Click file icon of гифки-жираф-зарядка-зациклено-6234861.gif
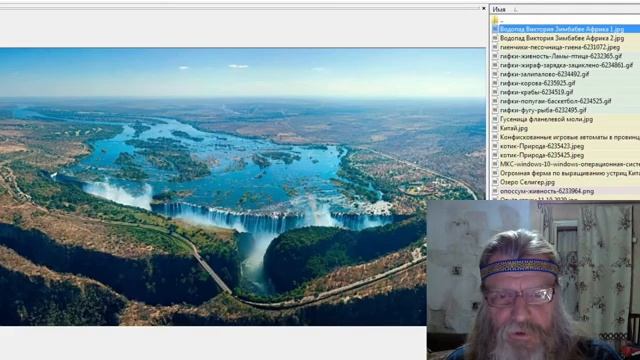Screen dimensions: 640x360 click(x=495, y=65)
